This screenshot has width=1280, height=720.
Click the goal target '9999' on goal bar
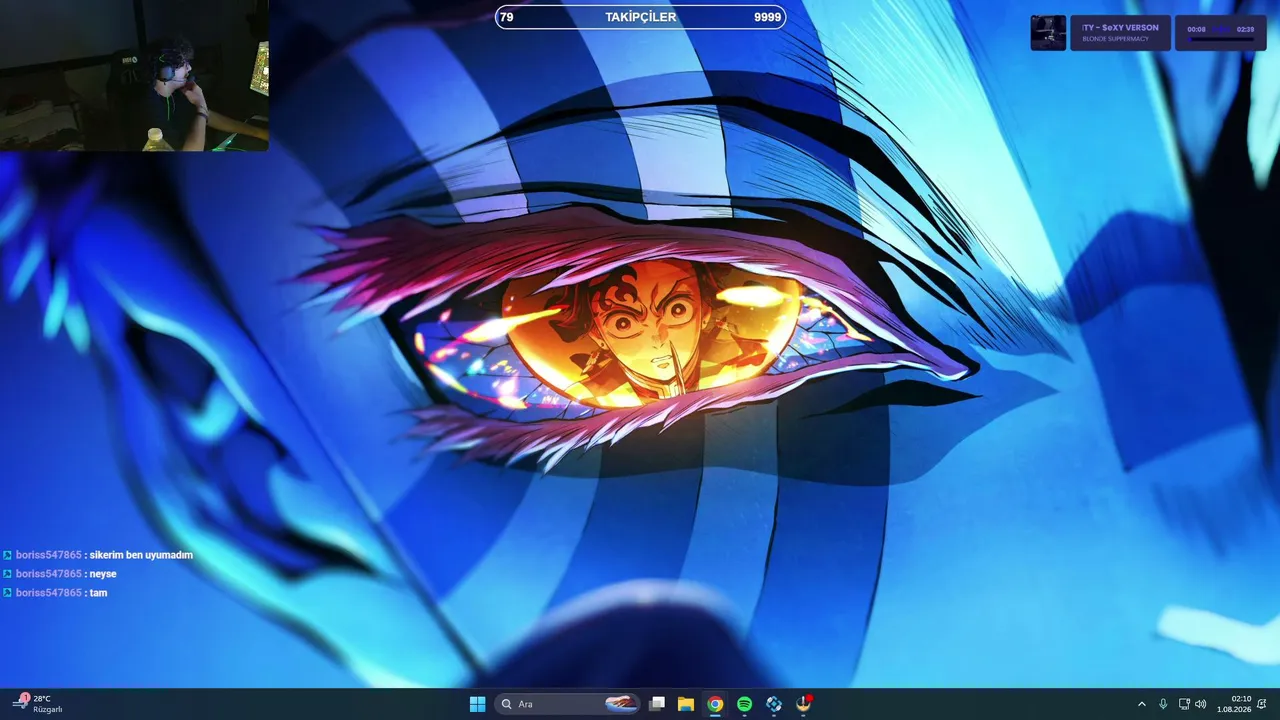(767, 17)
